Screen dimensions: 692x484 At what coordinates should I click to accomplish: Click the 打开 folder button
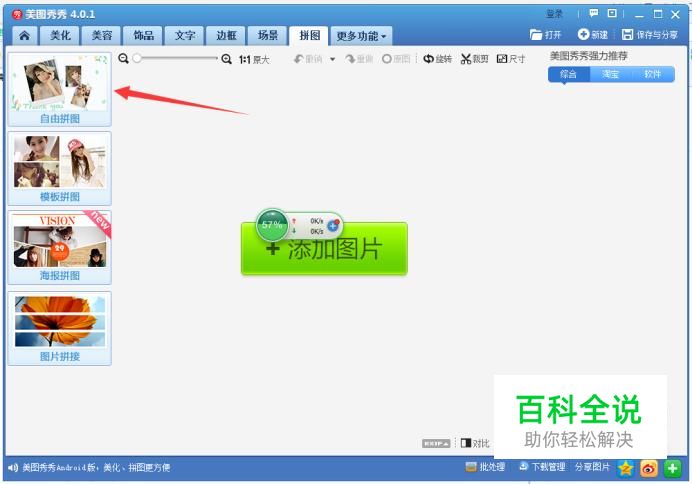[x=546, y=35]
